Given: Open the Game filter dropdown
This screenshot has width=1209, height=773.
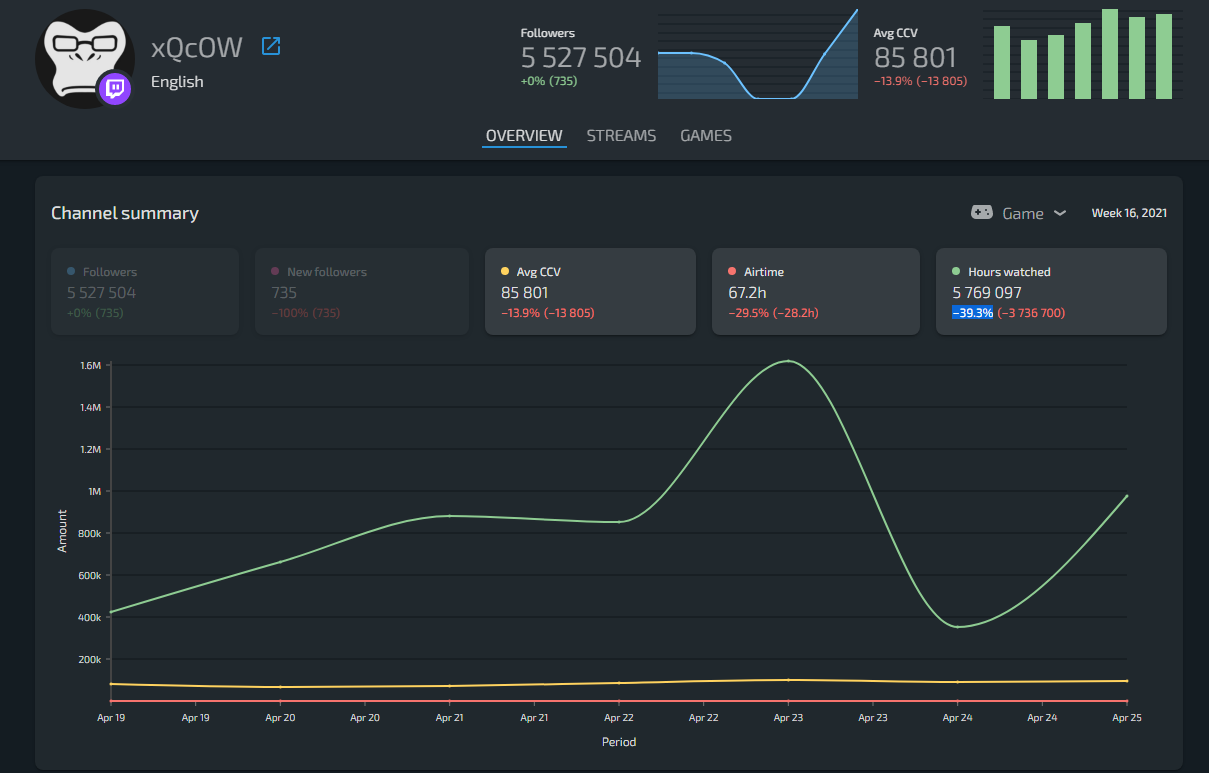Looking at the screenshot, I should click(1019, 213).
